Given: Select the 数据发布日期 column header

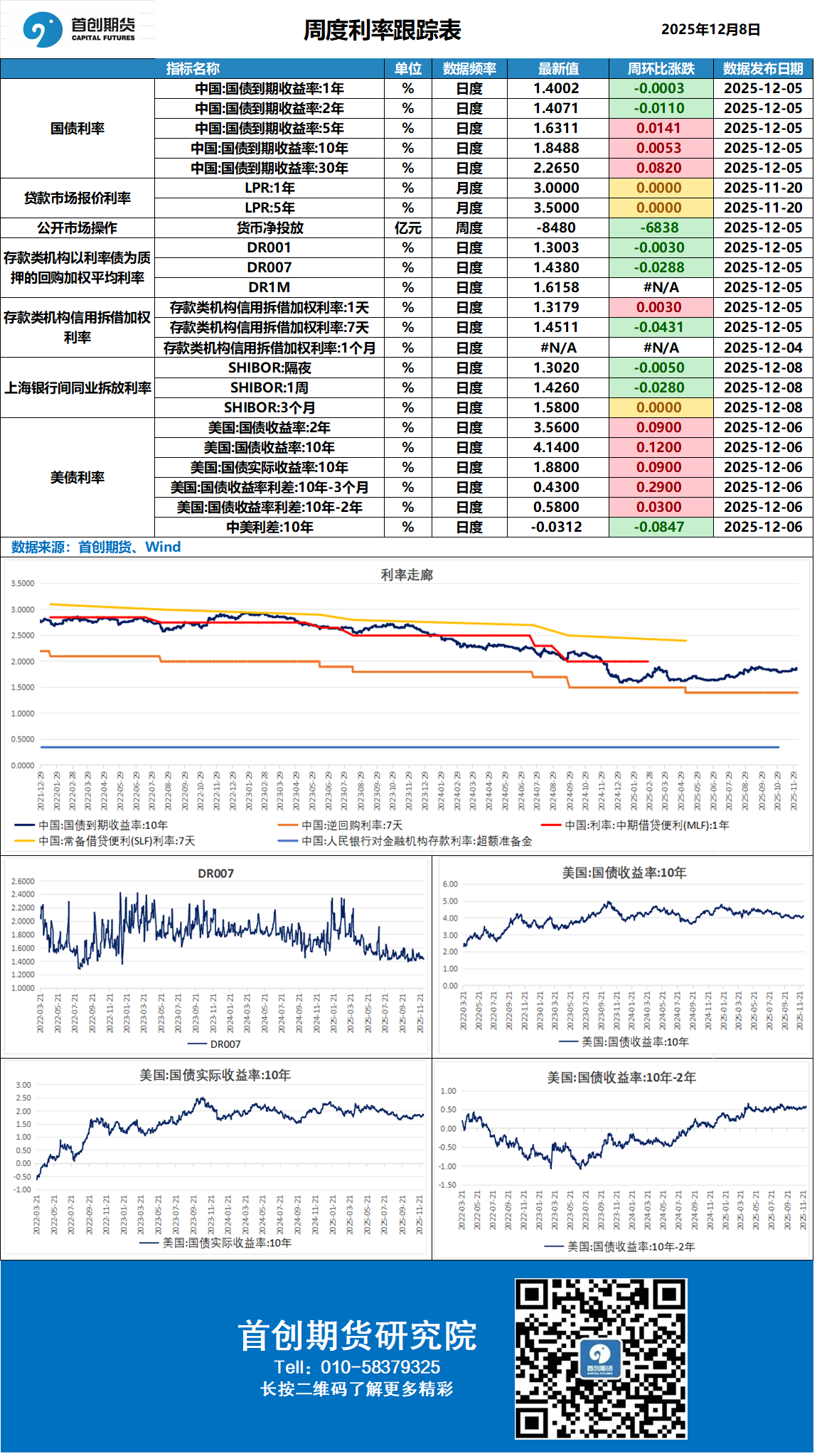Looking at the screenshot, I should pyautogui.click(x=763, y=69).
